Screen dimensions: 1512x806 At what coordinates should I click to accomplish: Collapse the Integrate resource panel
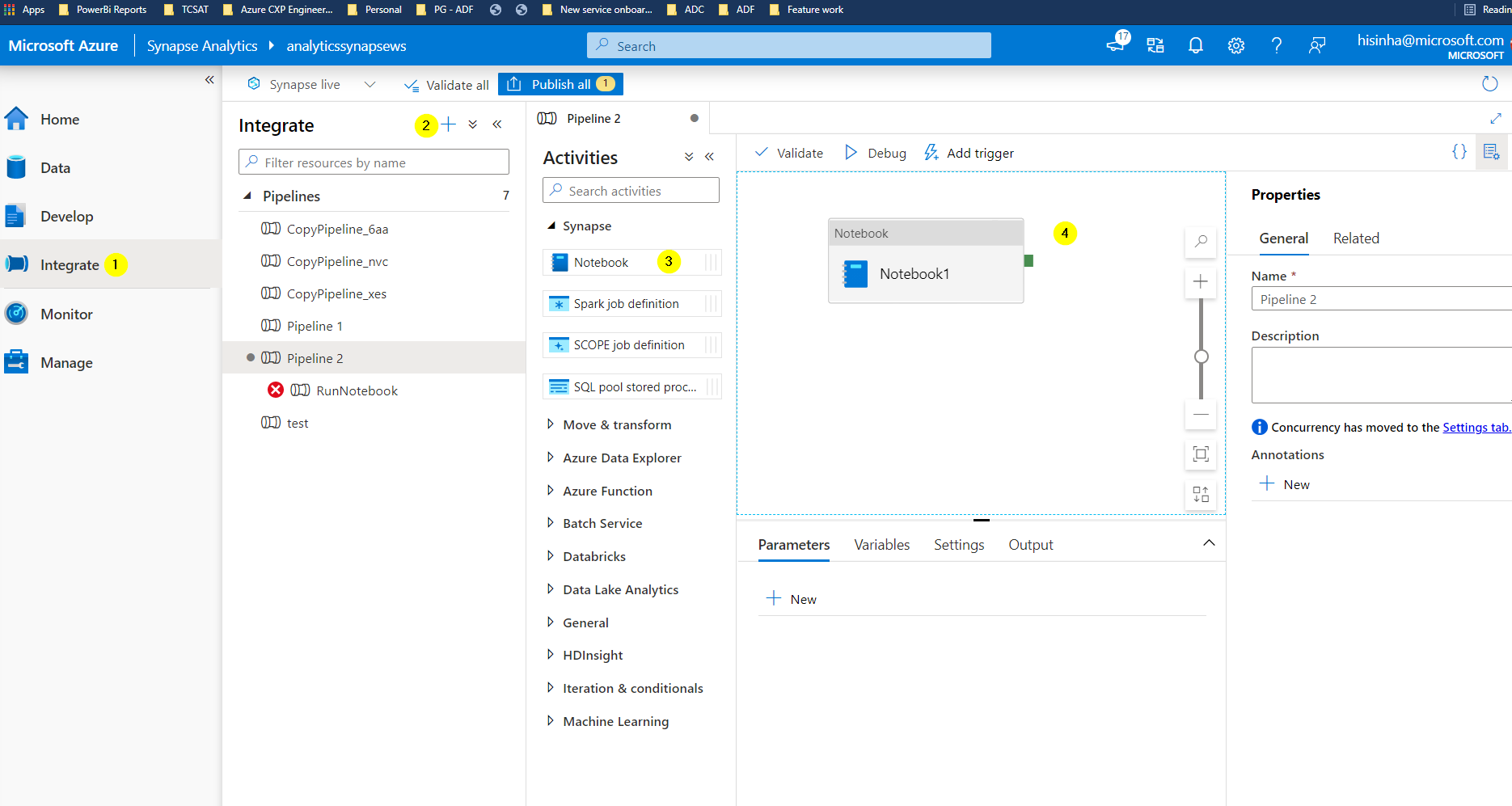pyautogui.click(x=497, y=124)
